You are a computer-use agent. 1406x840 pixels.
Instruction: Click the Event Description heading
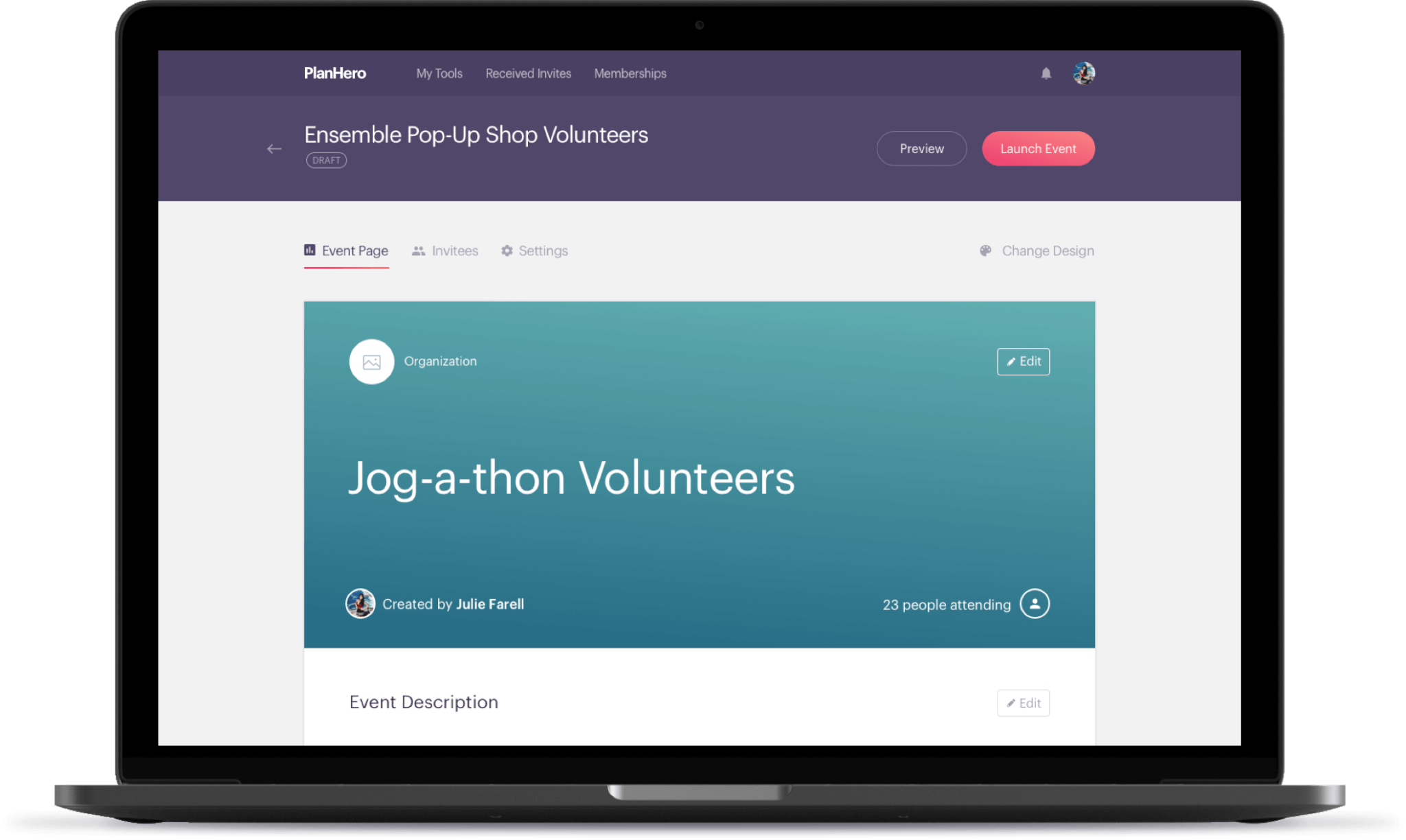[x=424, y=702]
